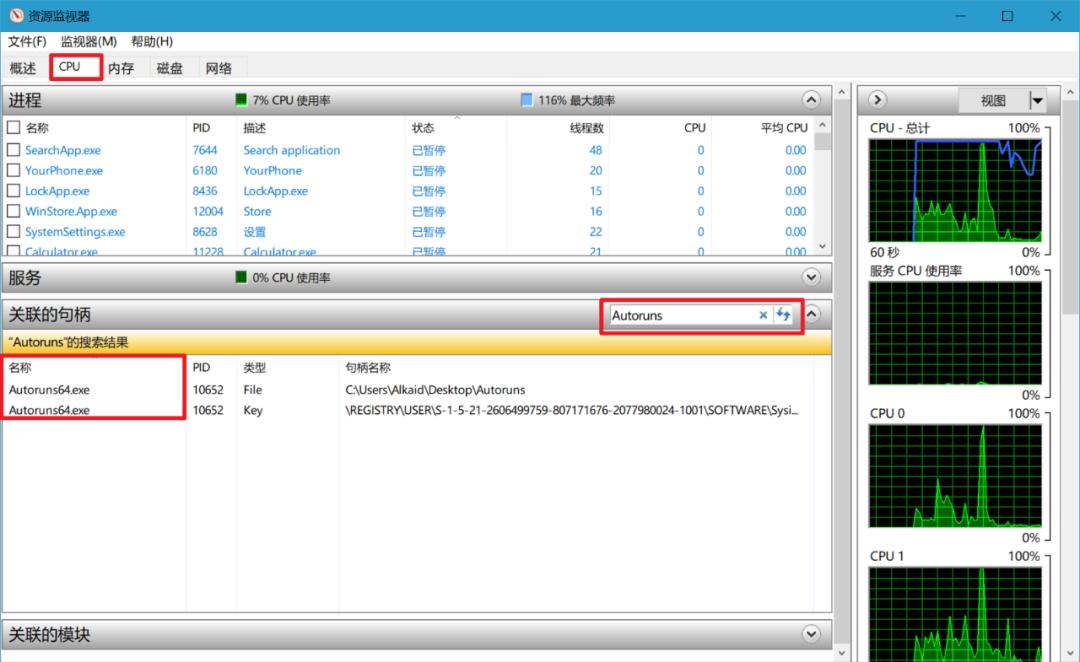Click the blue search refresh icon
Viewport: 1080px width, 662px height.
tap(784, 315)
